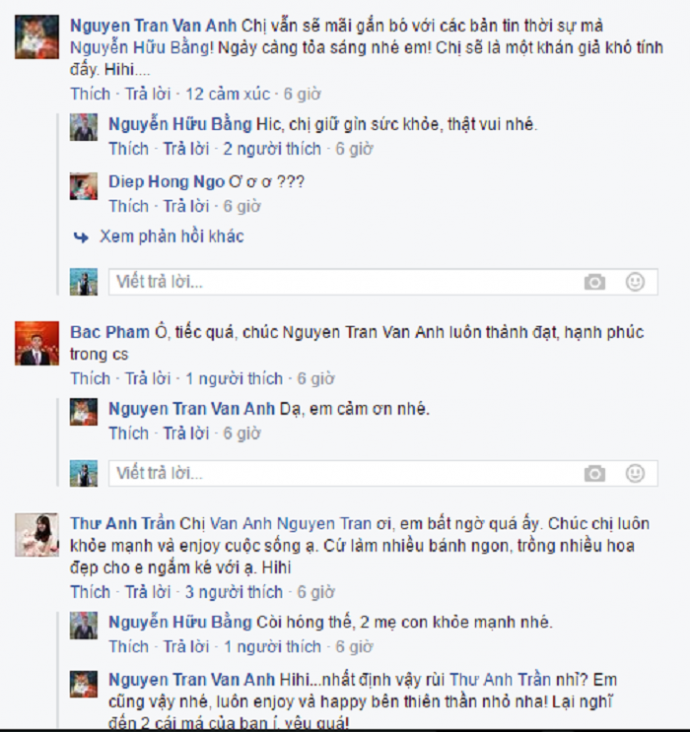Viewport: 690px width, 732px height.
Task: Attach a photo in the first reply box
Action: click(594, 282)
